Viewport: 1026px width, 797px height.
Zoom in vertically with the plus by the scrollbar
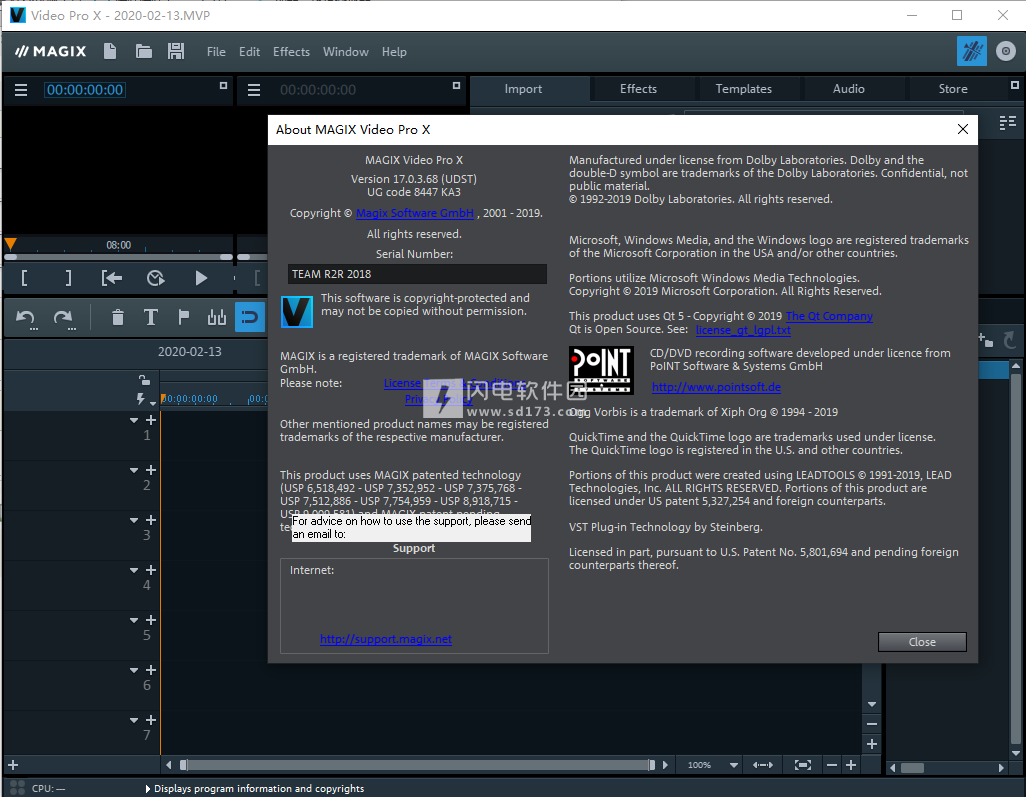pos(872,744)
